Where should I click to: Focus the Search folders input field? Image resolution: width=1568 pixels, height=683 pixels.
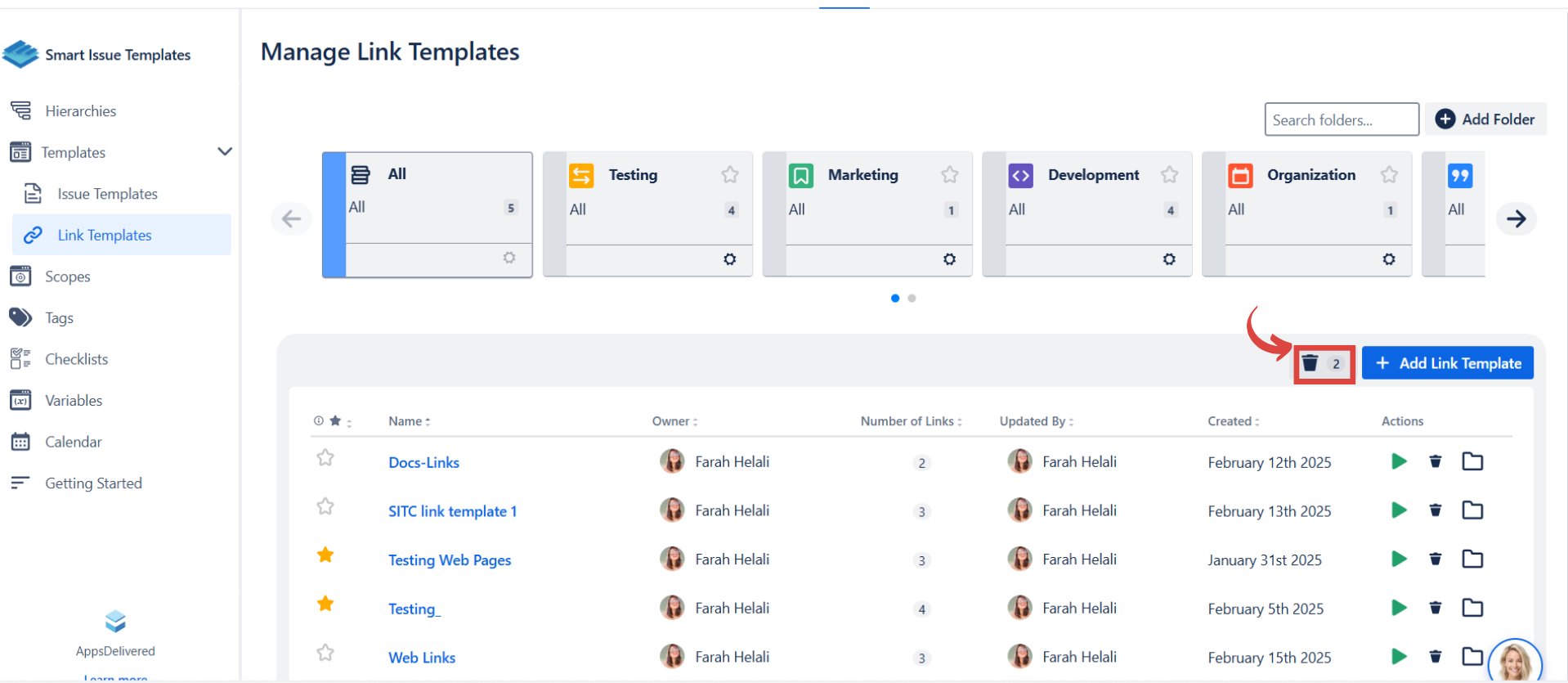pos(1341,120)
